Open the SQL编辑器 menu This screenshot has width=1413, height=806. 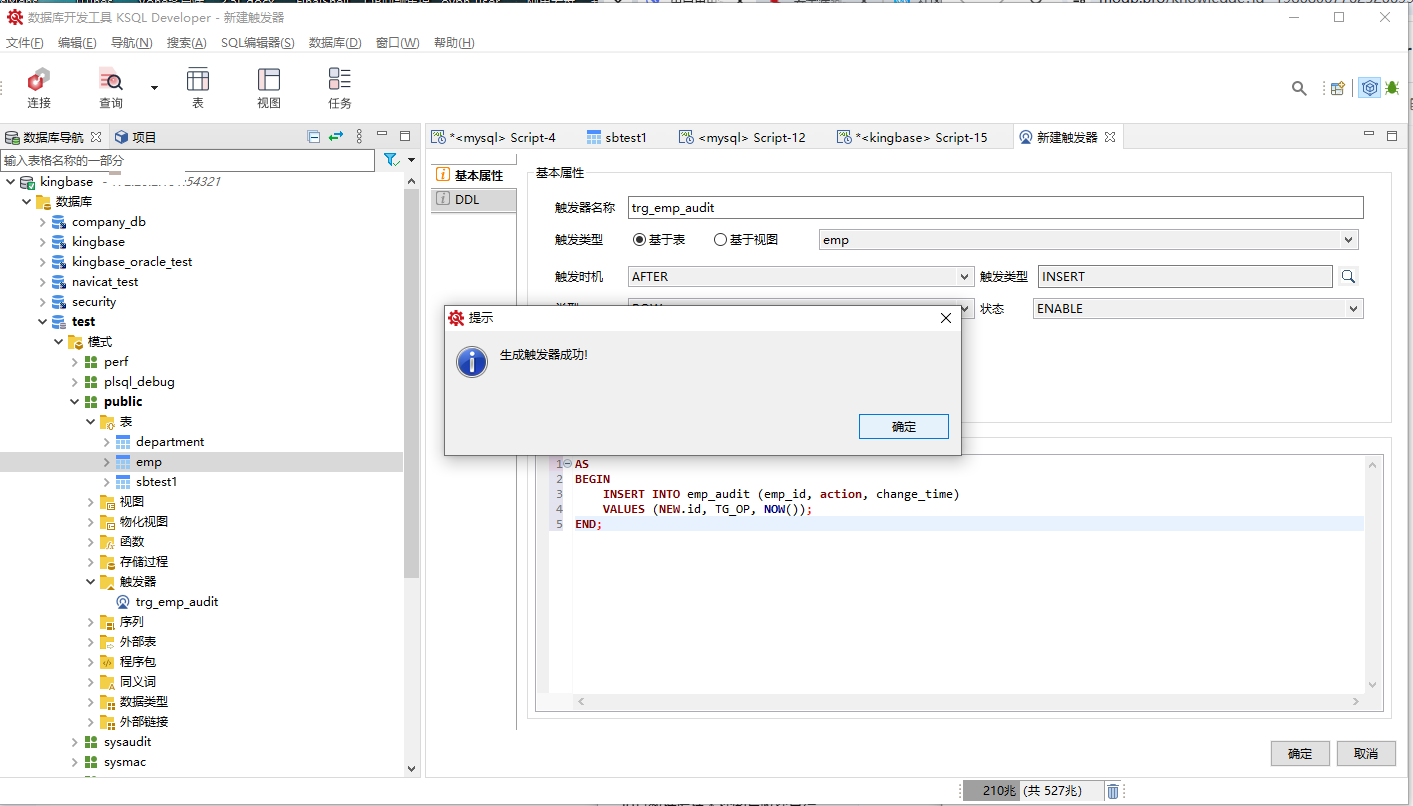[257, 43]
